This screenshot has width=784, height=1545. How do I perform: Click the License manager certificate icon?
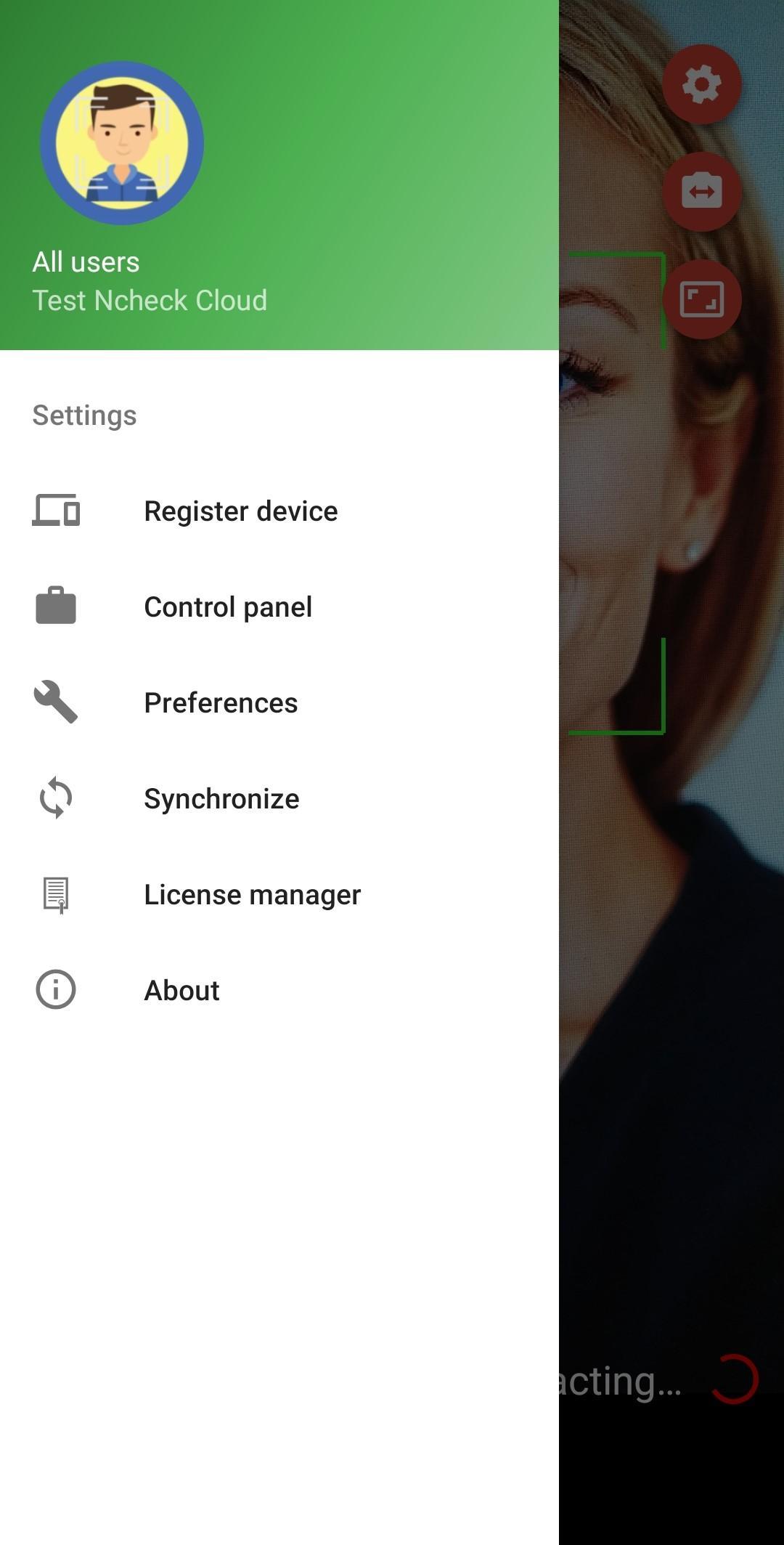(x=56, y=895)
